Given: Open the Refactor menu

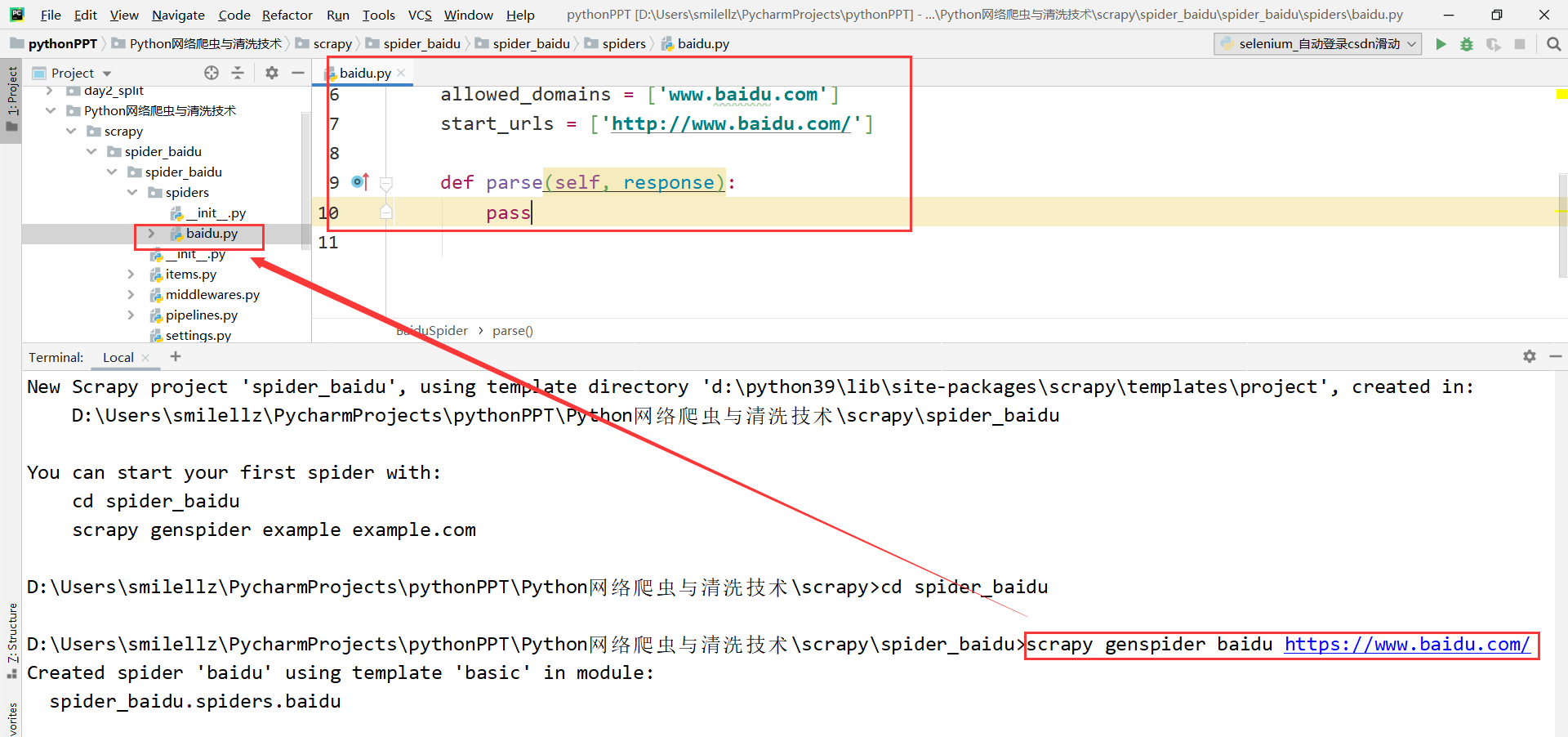Looking at the screenshot, I should pyautogui.click(x=287, y=15).
